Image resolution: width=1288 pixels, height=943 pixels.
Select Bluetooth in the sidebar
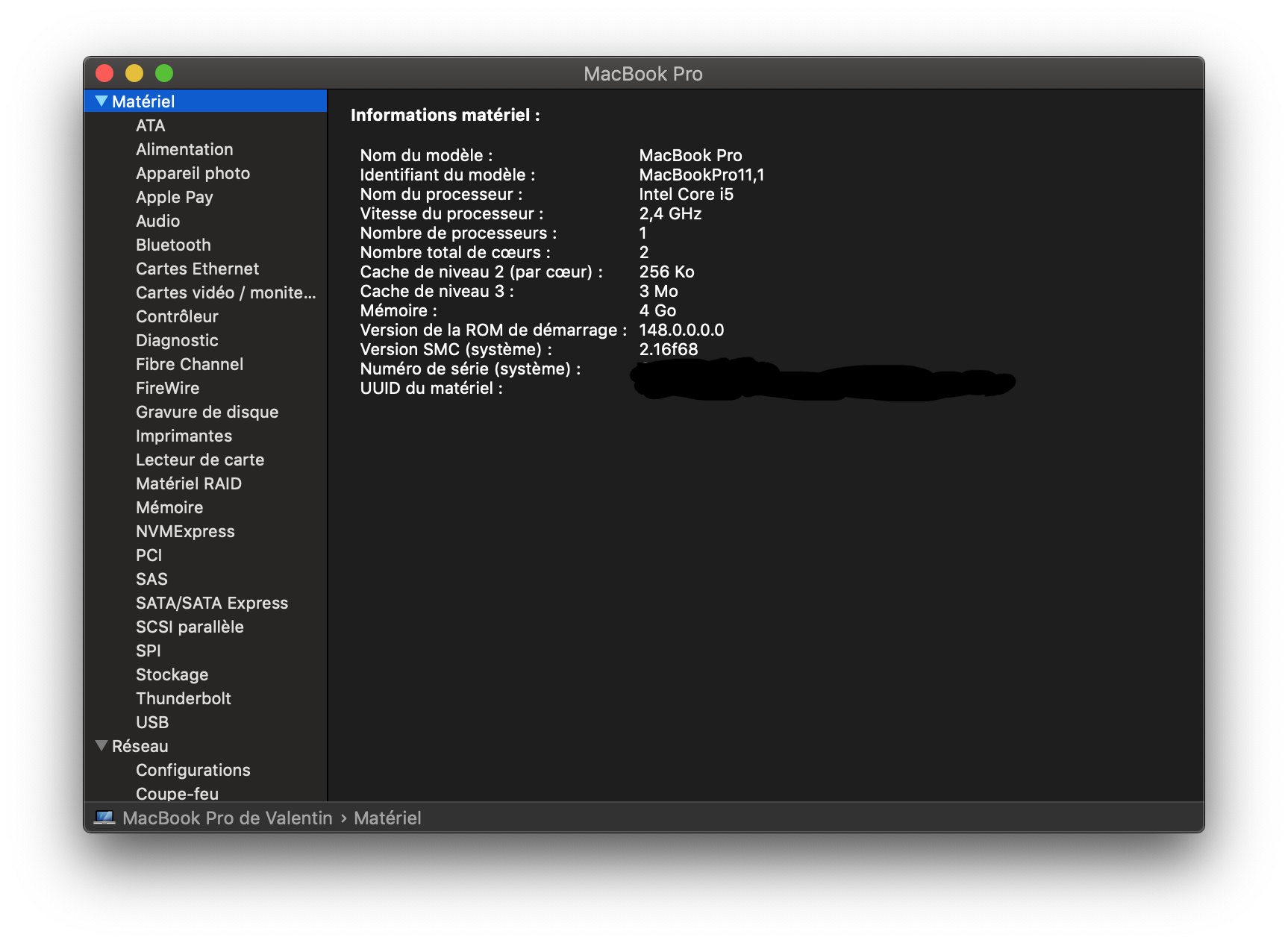173,245
